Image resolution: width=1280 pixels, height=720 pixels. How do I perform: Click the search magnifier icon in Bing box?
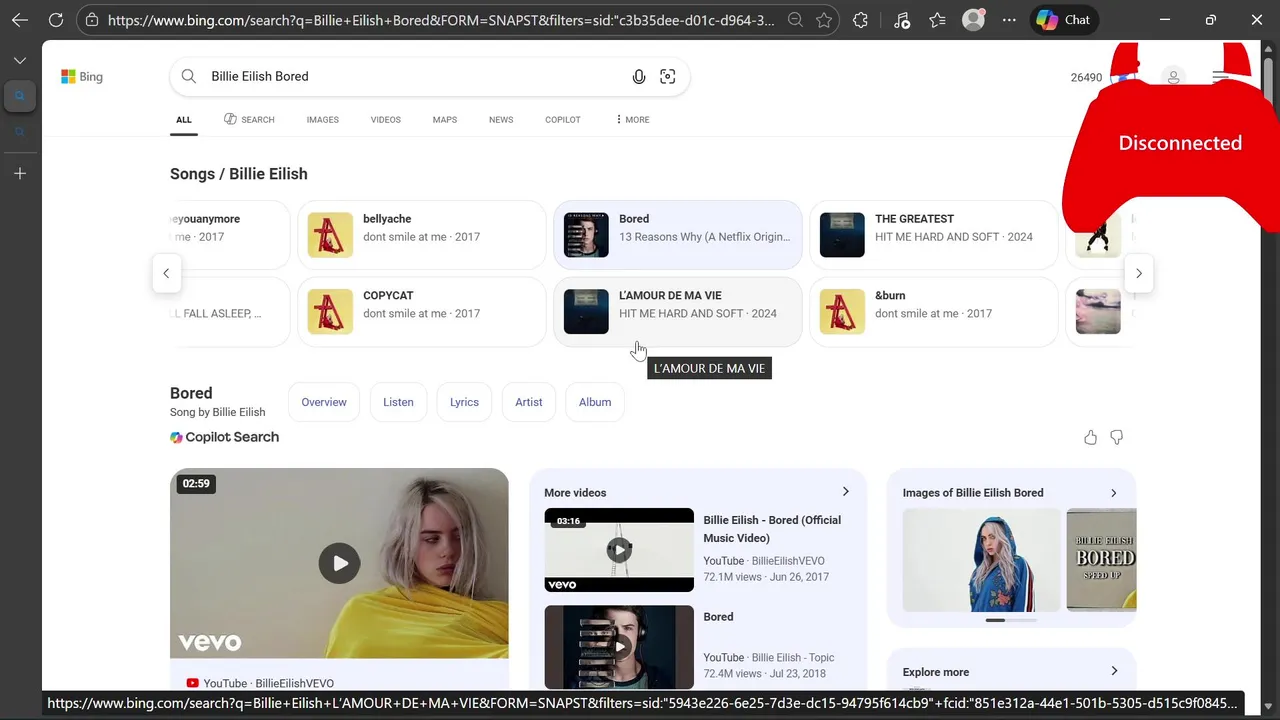click(188, 76)
